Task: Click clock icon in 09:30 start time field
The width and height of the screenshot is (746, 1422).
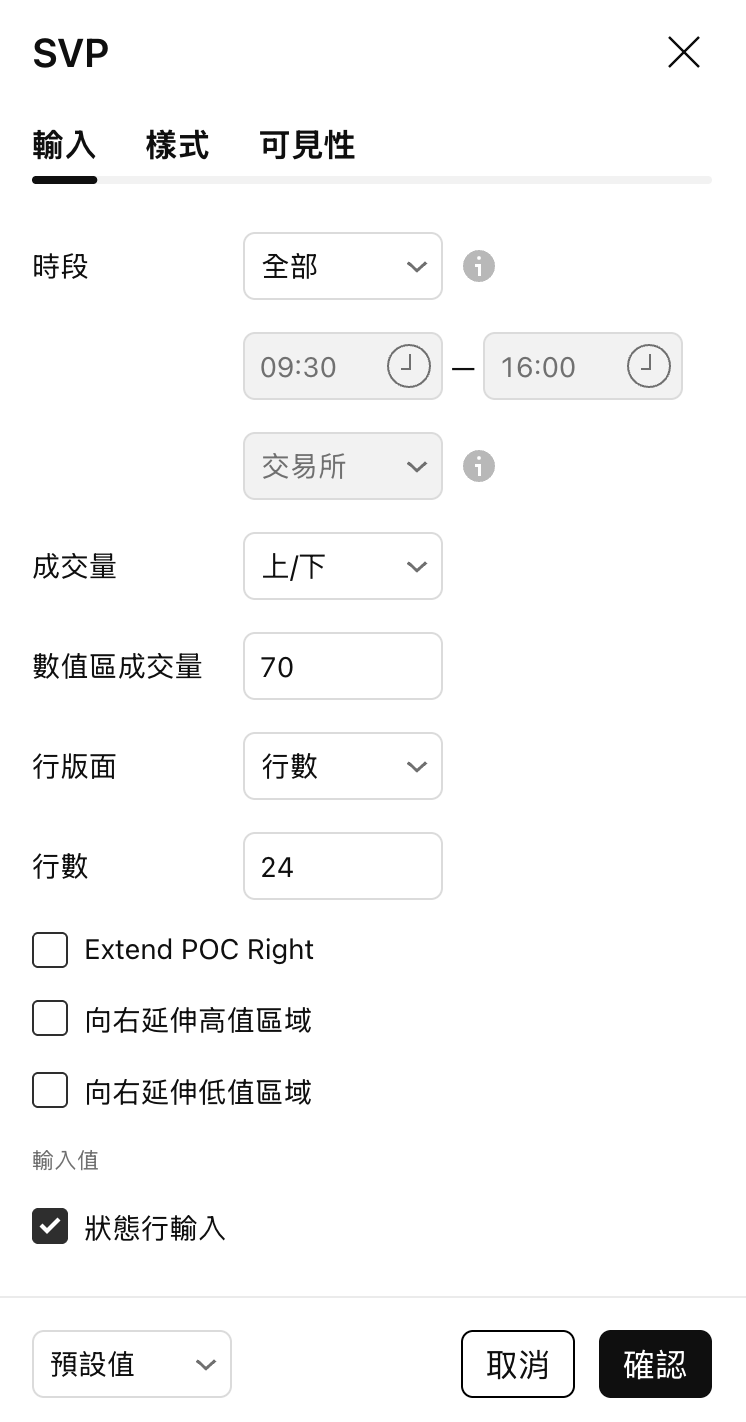Action: [408, 367]
